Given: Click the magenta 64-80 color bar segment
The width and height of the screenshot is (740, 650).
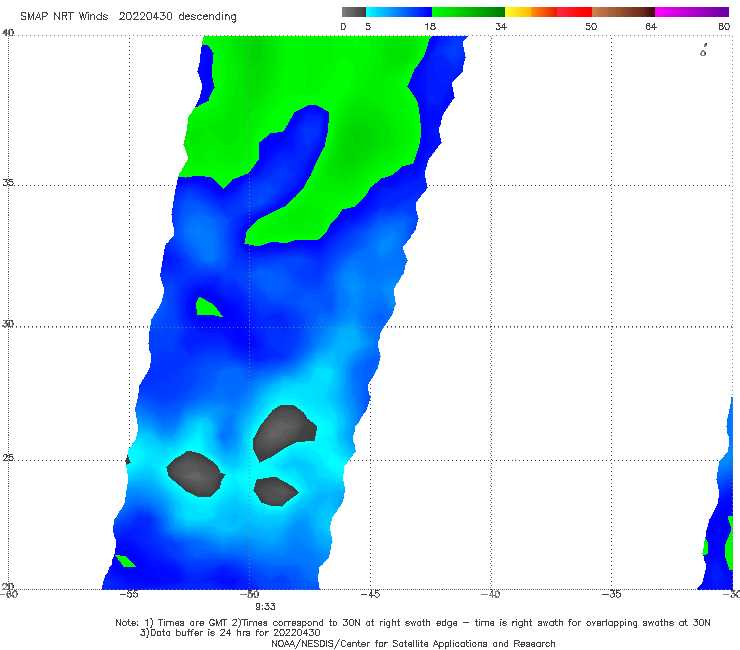Looking at the screenshot, I should tap(692, 12).
